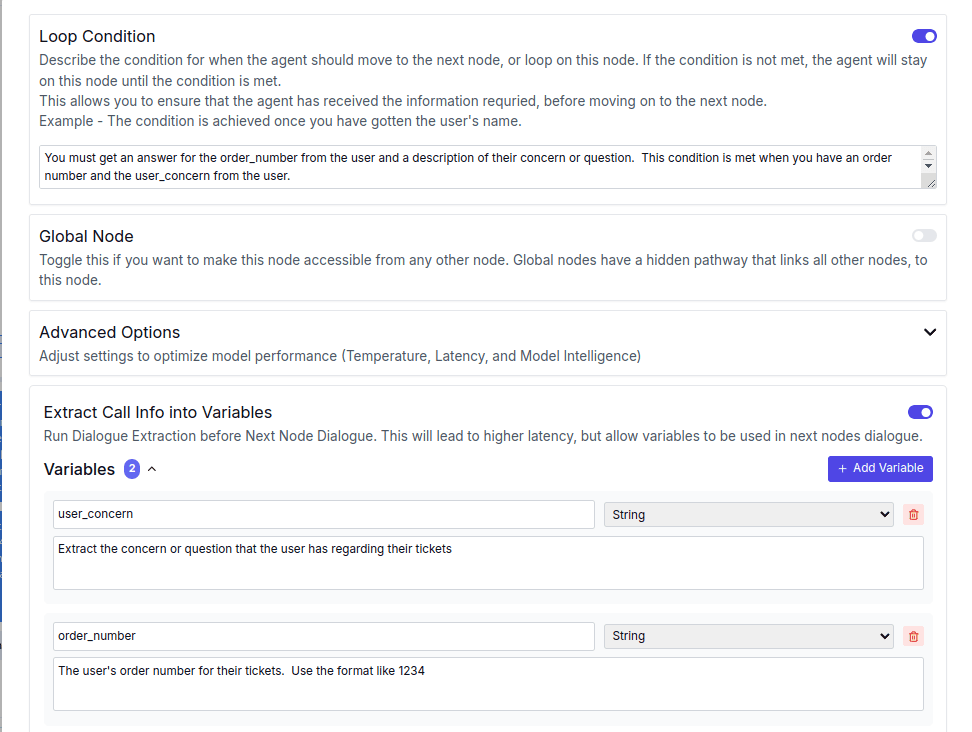Open the order_number type String dropdown

pos(748,636)
